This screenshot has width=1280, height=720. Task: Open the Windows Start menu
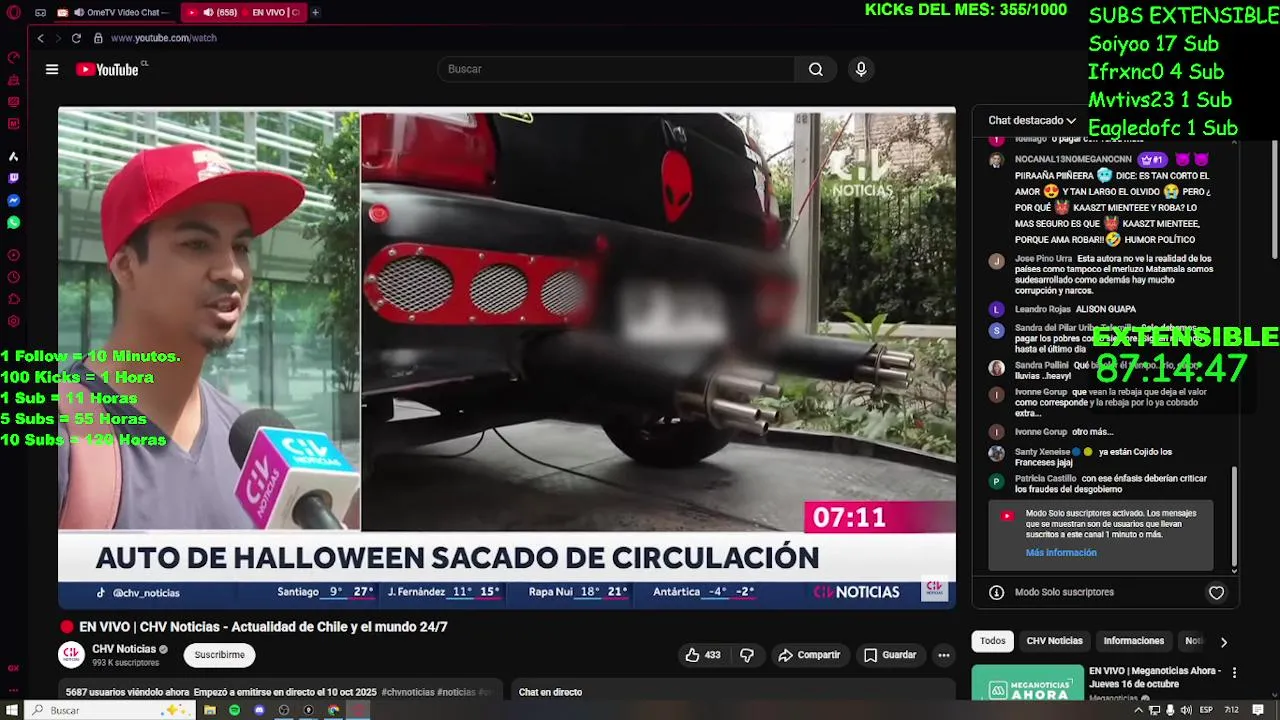[11, 710]
